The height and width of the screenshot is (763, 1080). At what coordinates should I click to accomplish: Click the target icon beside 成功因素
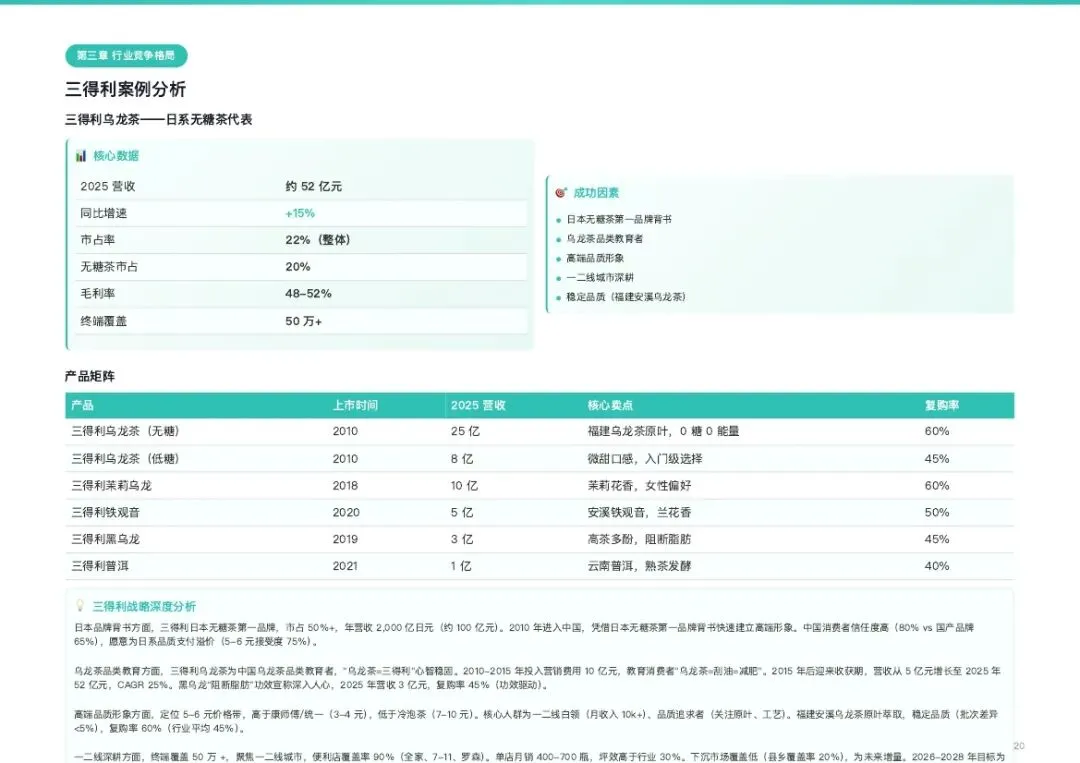coord(561,193)
